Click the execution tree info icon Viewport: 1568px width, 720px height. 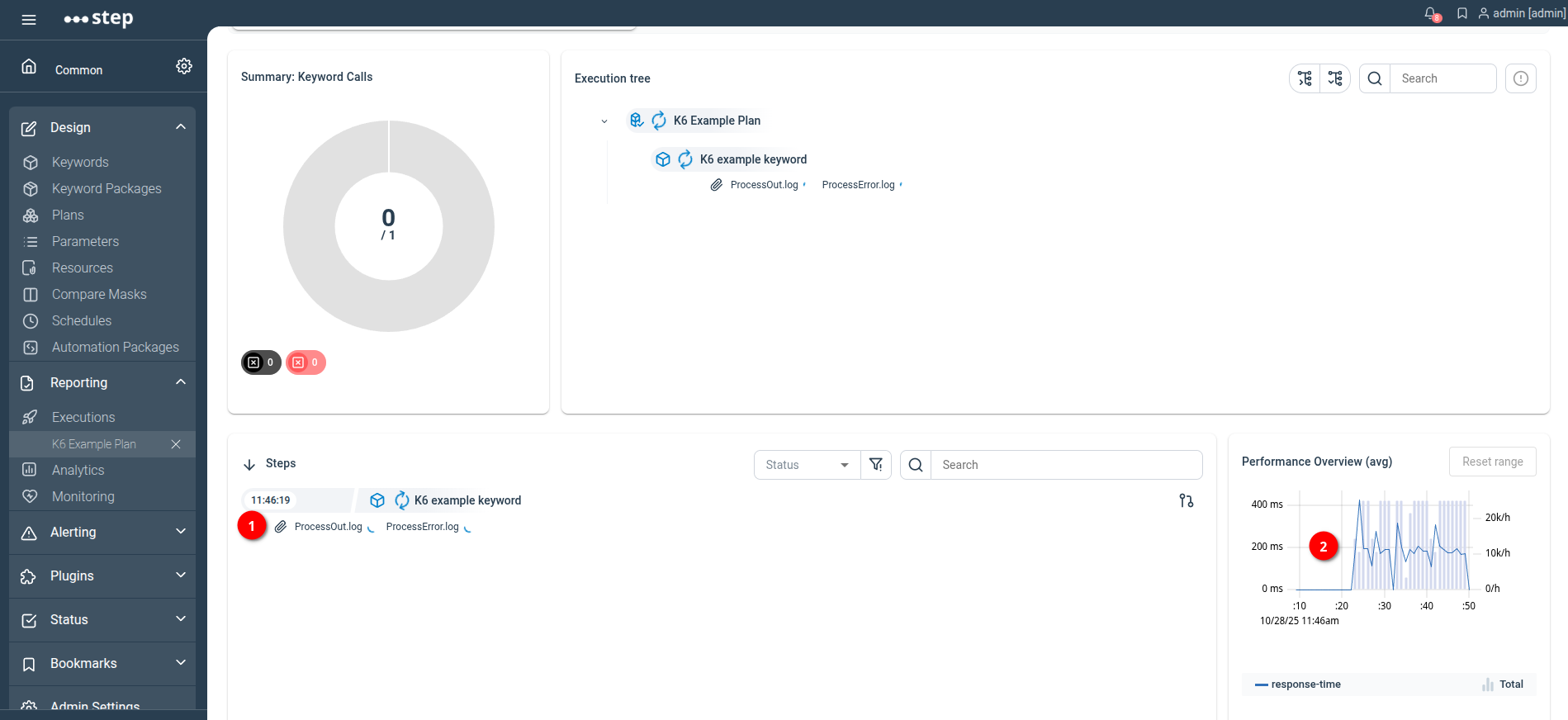[1521, 78]
